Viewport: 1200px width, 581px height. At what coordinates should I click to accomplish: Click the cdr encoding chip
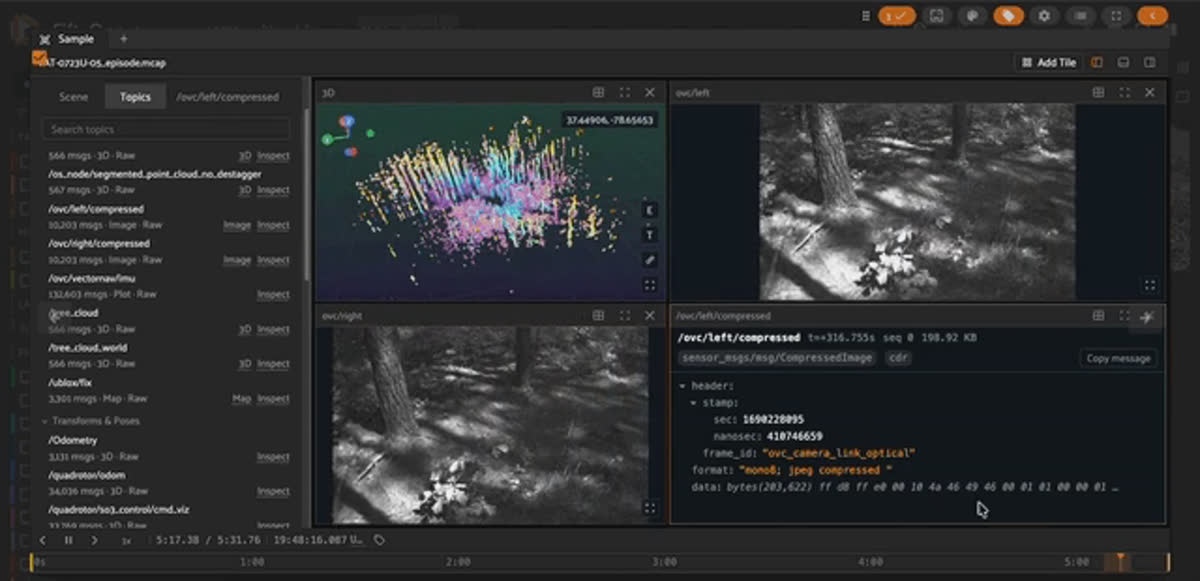[898, 358]
